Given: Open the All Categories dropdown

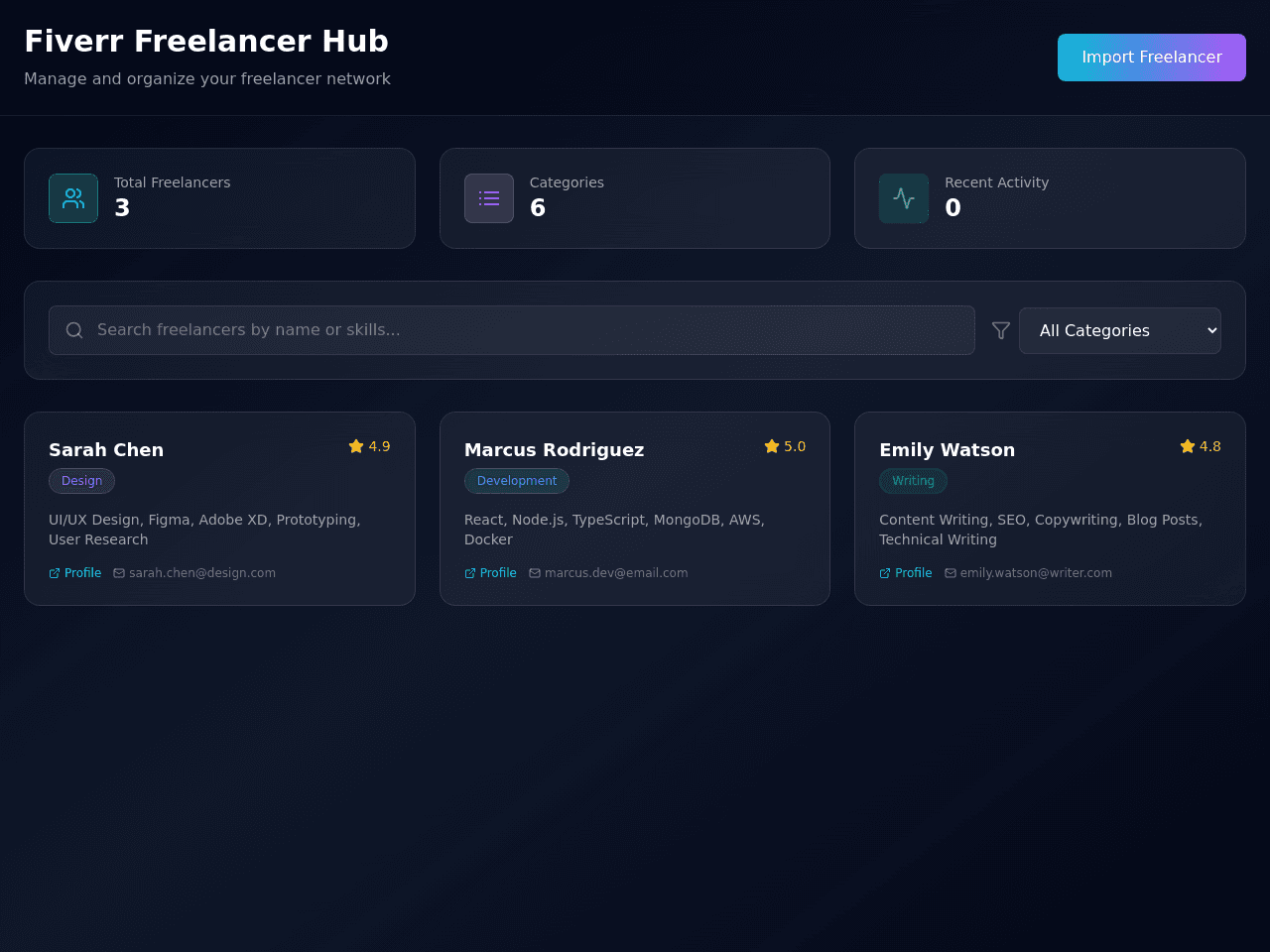Looking at the screenshot, I should pos(1120,330).
